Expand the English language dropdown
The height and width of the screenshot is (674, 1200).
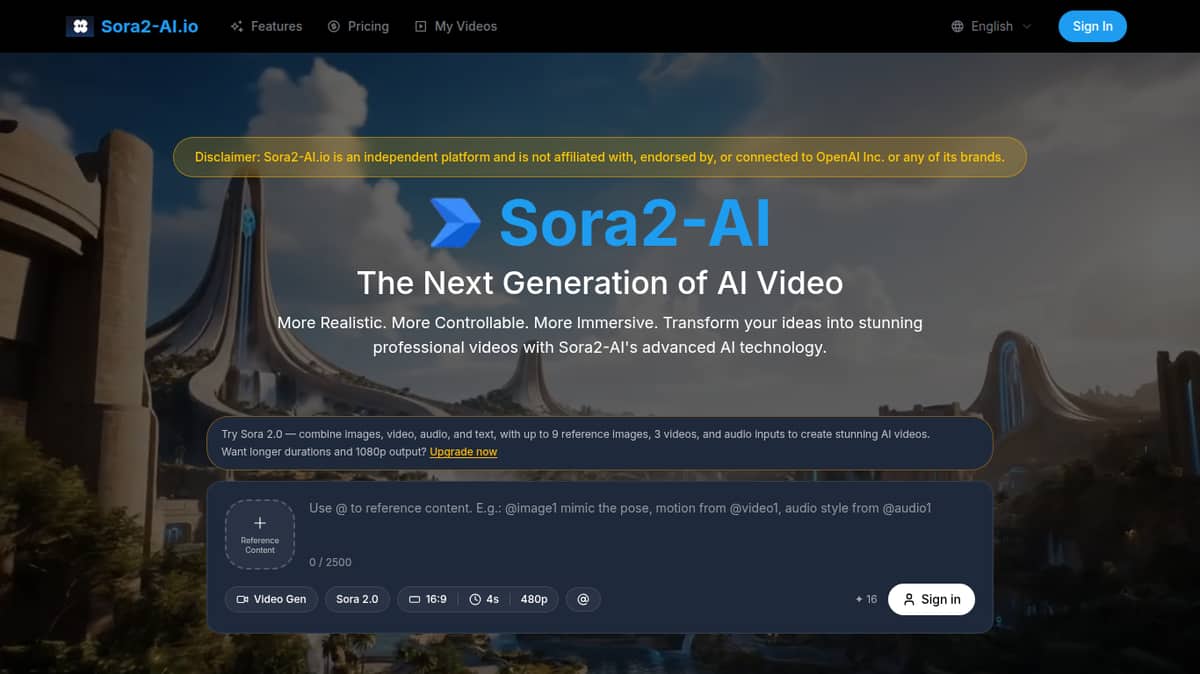pyautogui.click(x=991, y=26)
